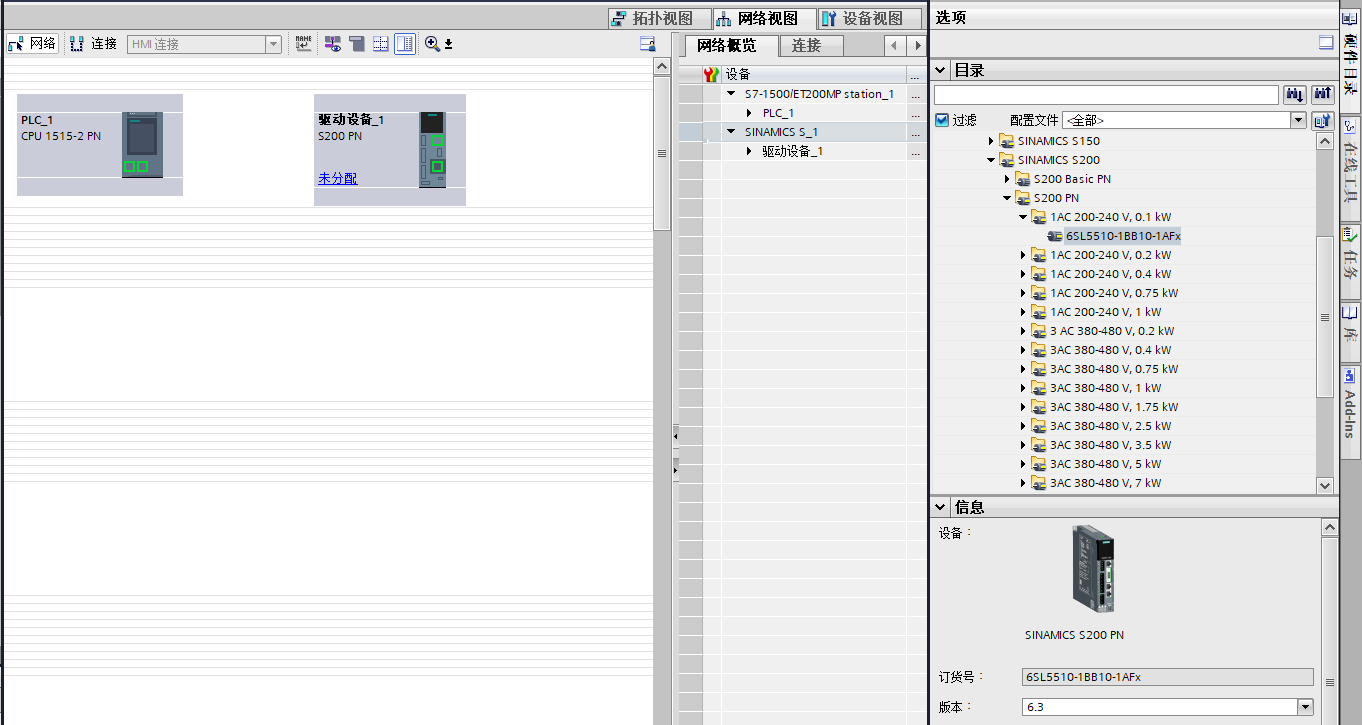Click the catalog profile settings icon

(x=1323, y=120)
